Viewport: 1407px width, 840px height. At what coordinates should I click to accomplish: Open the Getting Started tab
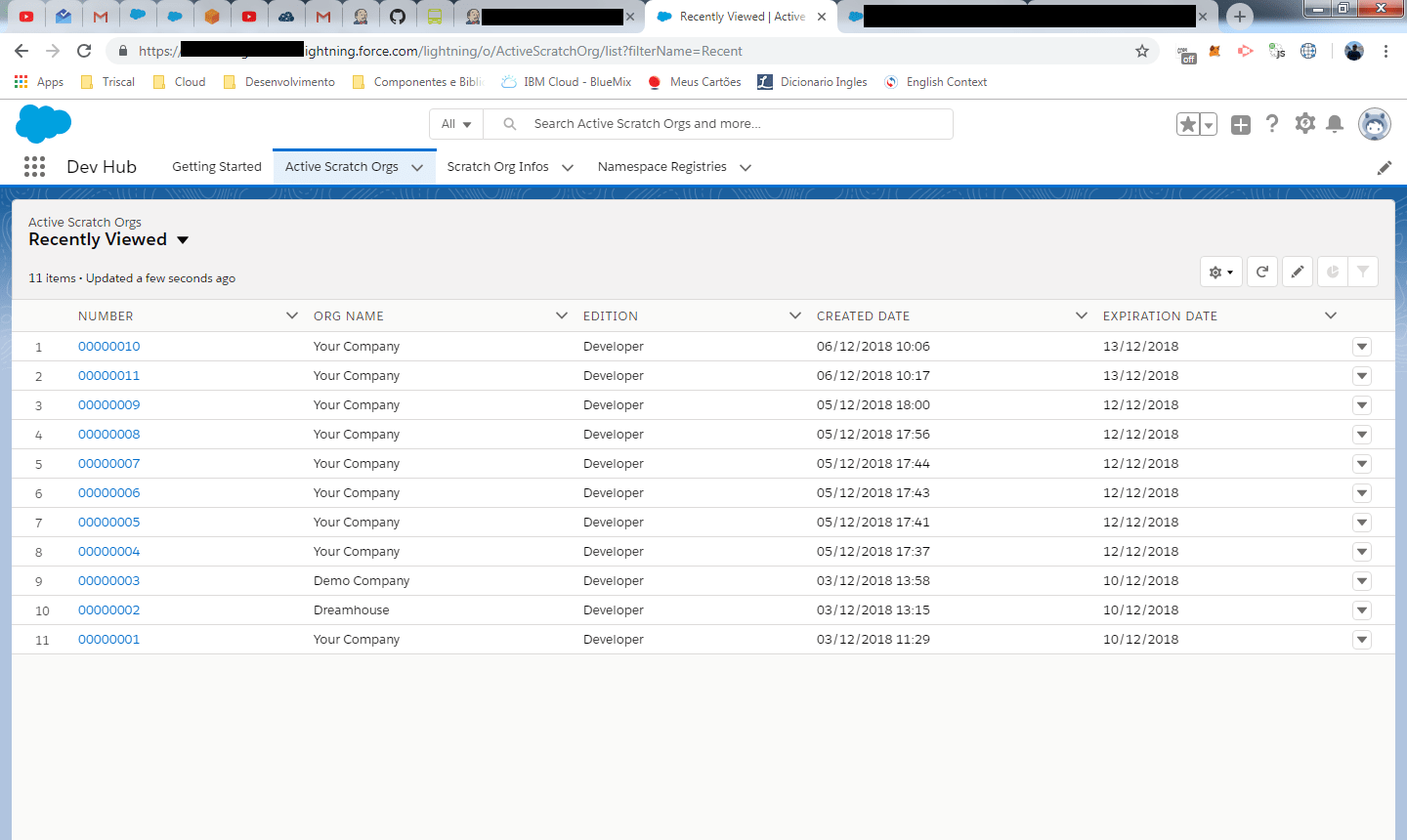point(217,167)
